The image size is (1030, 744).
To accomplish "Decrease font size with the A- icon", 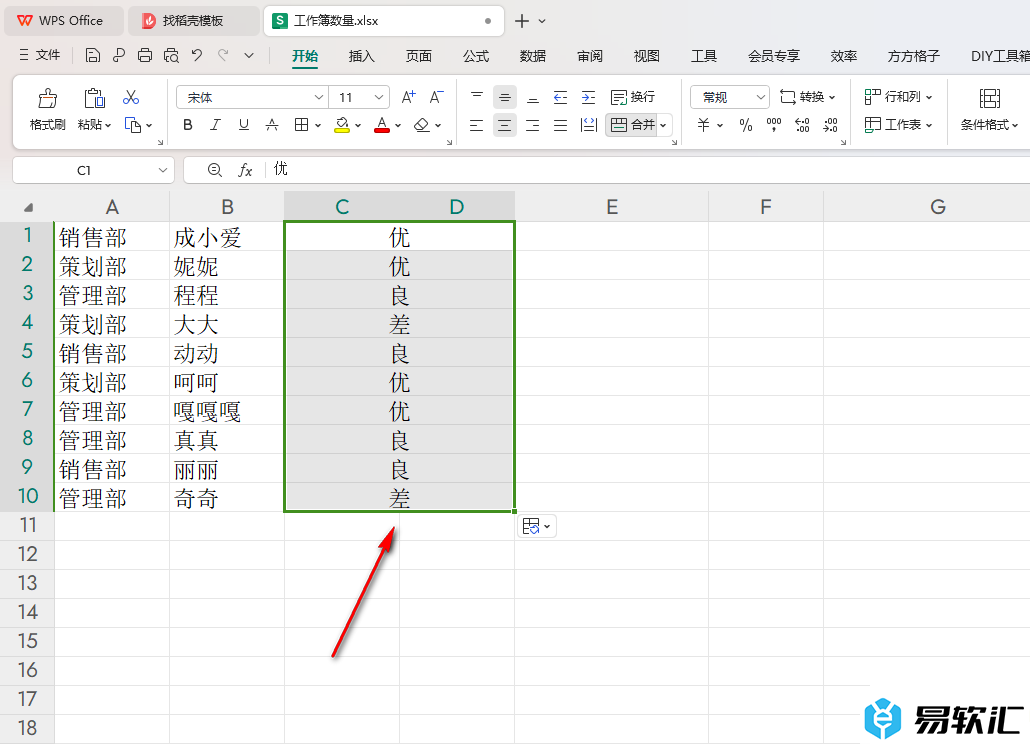I will coord(436,97).
